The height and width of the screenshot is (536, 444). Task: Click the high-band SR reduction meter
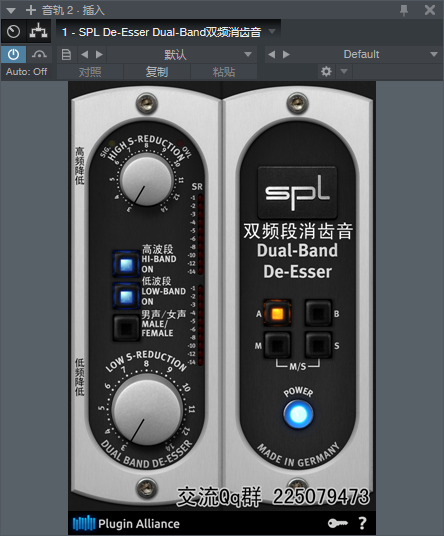[x=201, y=234]
